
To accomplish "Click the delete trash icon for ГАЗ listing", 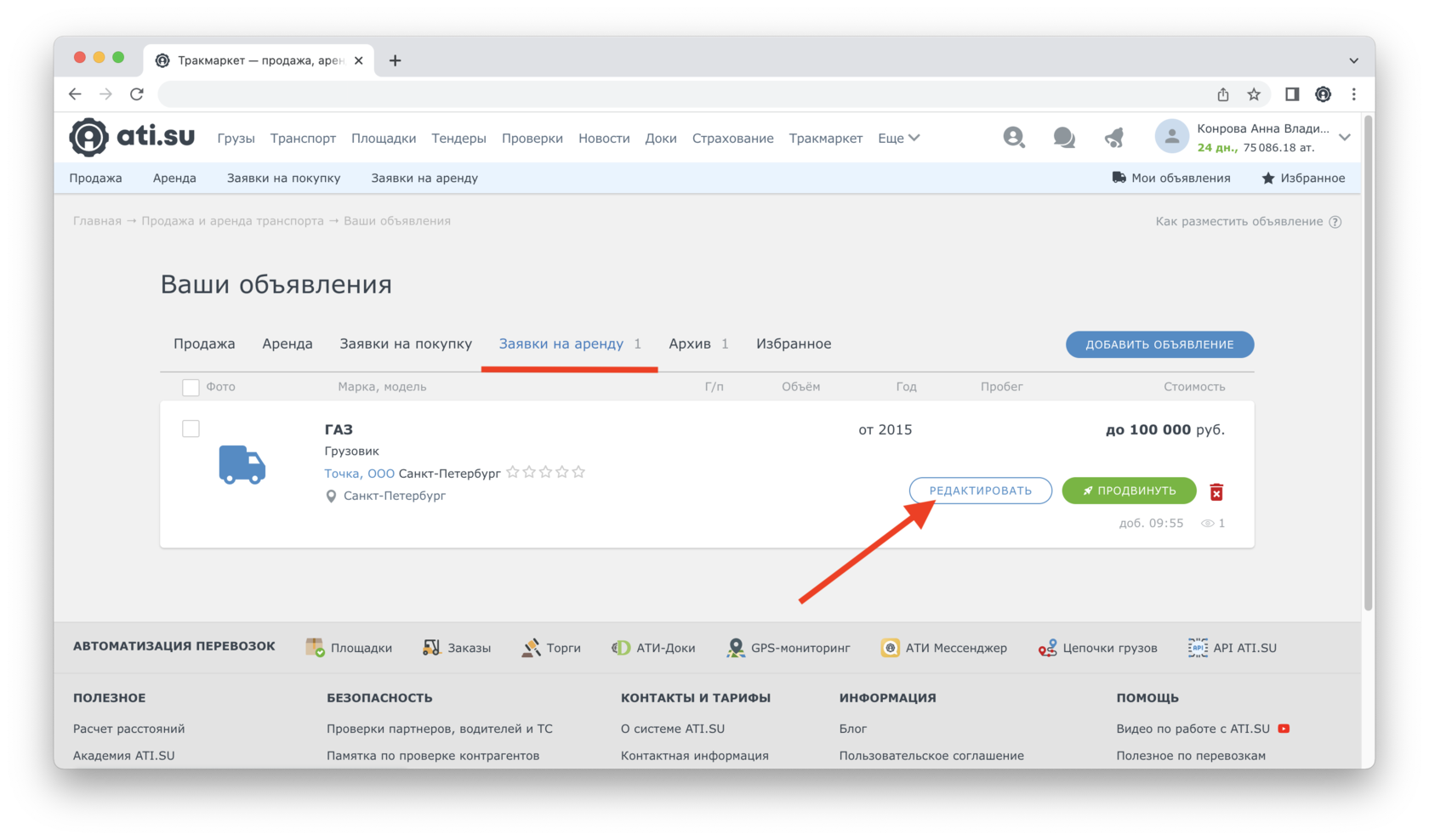I will coord(1216,491).
